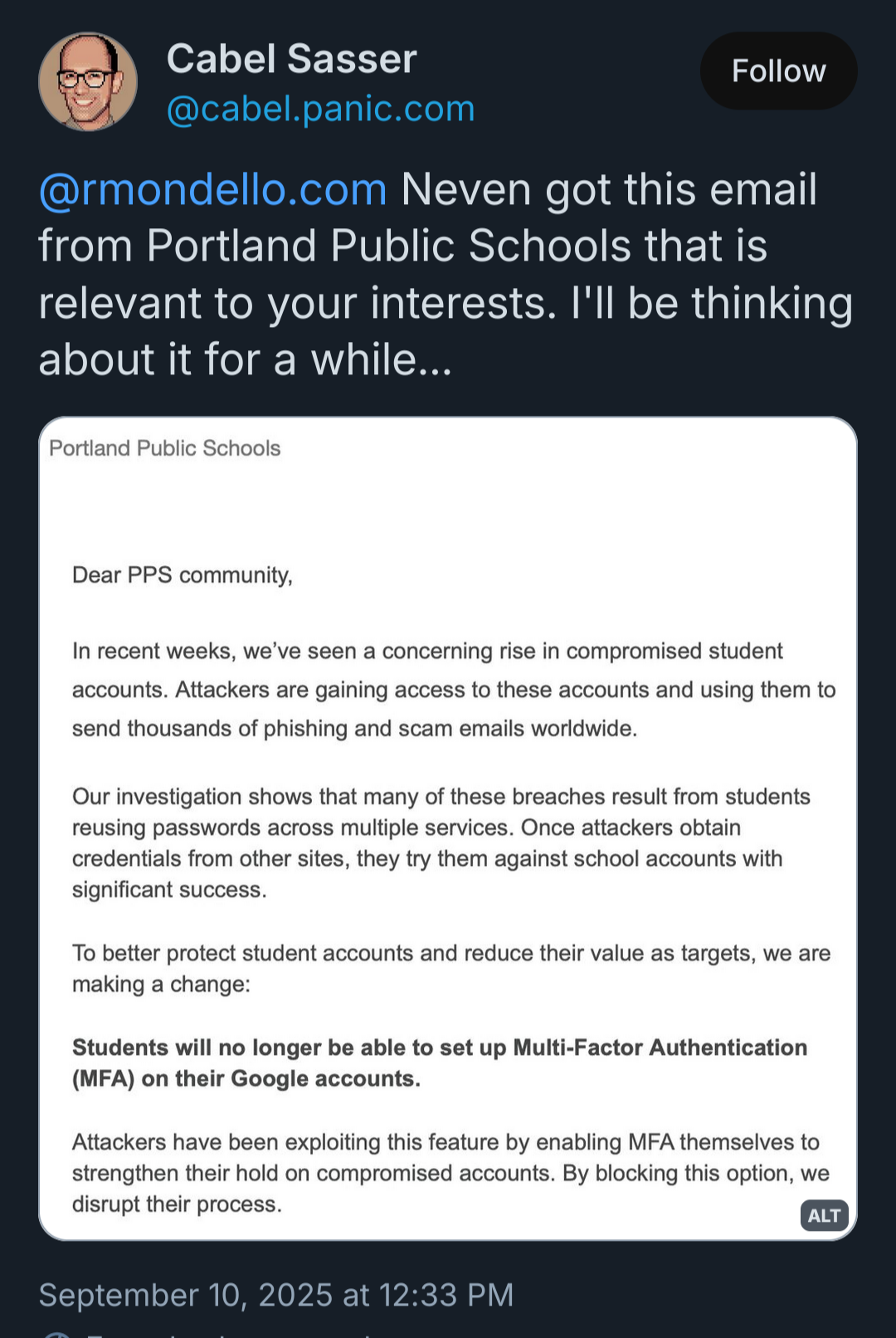This screenshot has height=1338, width=896.
Task: Click the globe icon below the timestamp
Action: 56,1333
